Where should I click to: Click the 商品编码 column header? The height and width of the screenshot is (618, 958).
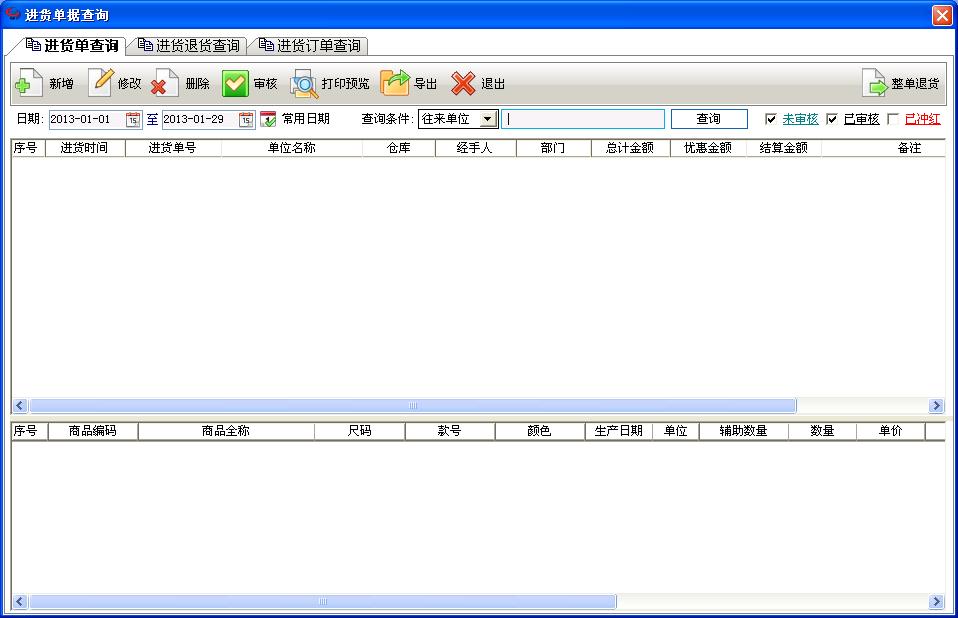pyautogui.click(x=93, y=431)
